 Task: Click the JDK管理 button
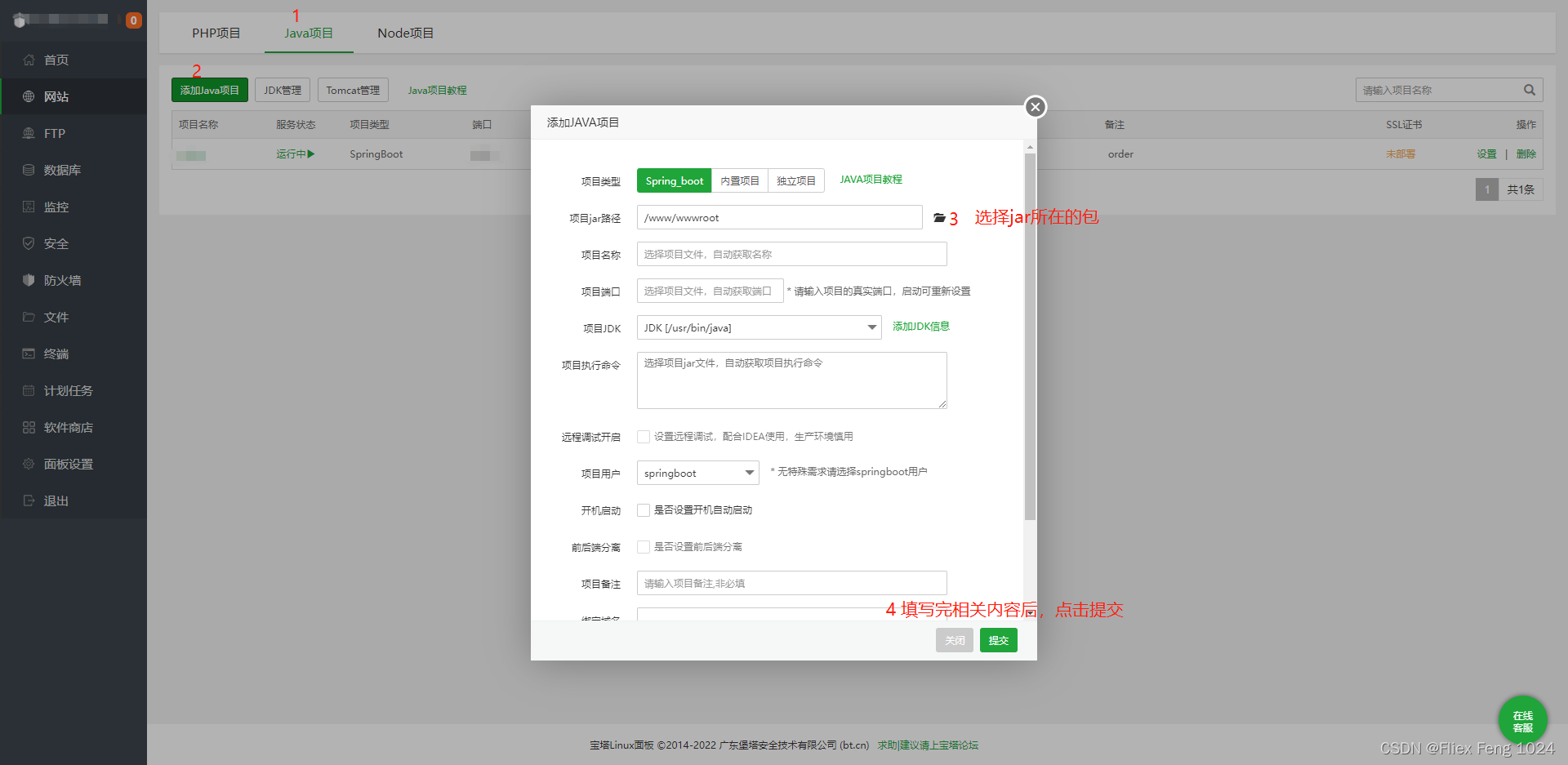(283, 90)
